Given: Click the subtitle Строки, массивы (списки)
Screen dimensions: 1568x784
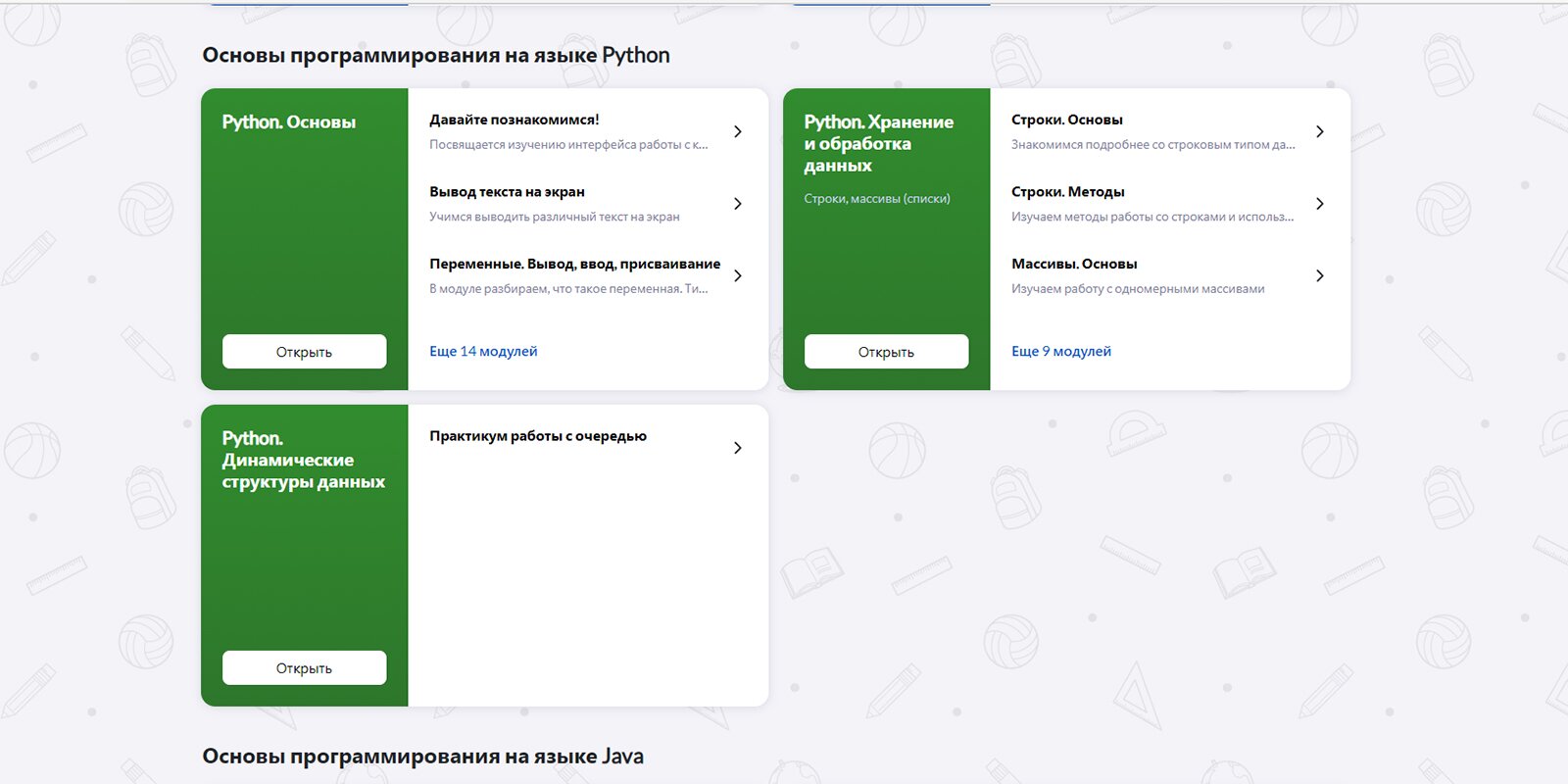Looking at the screenshot, I should point(876,198).
